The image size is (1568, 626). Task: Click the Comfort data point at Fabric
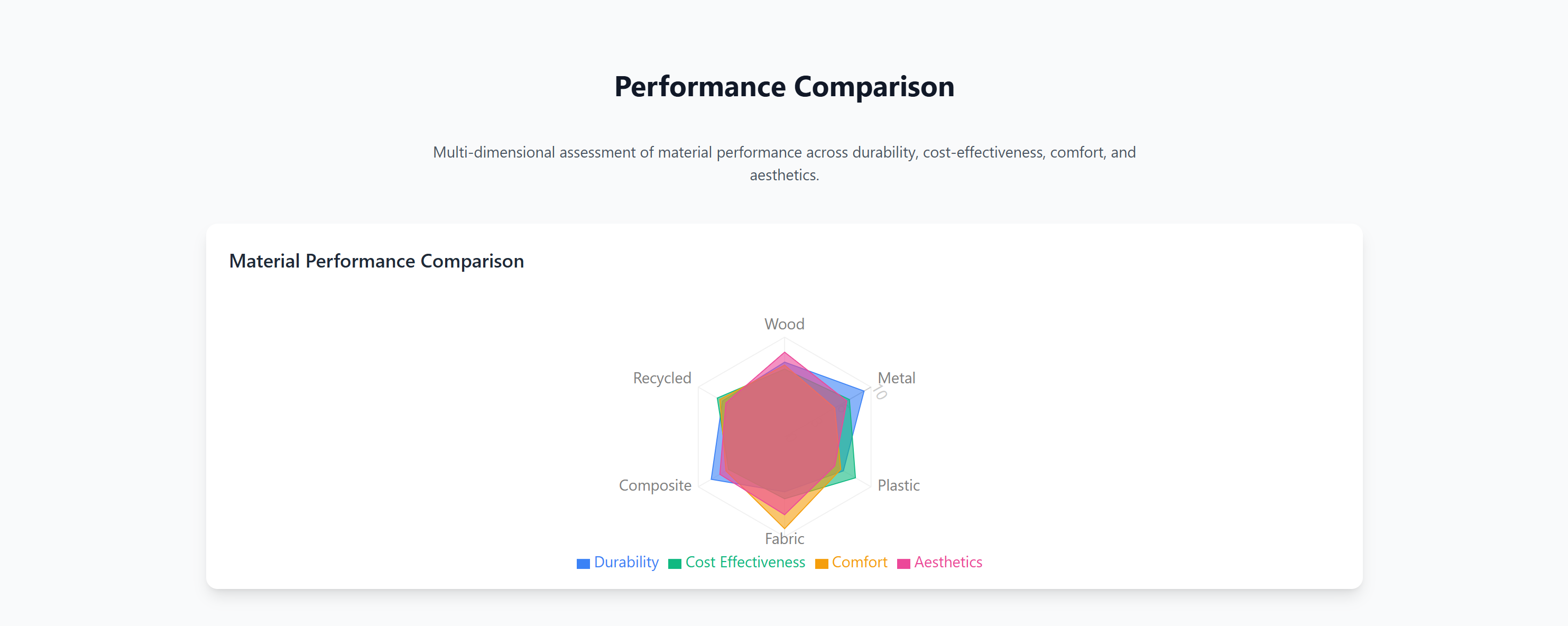(785, 528)
